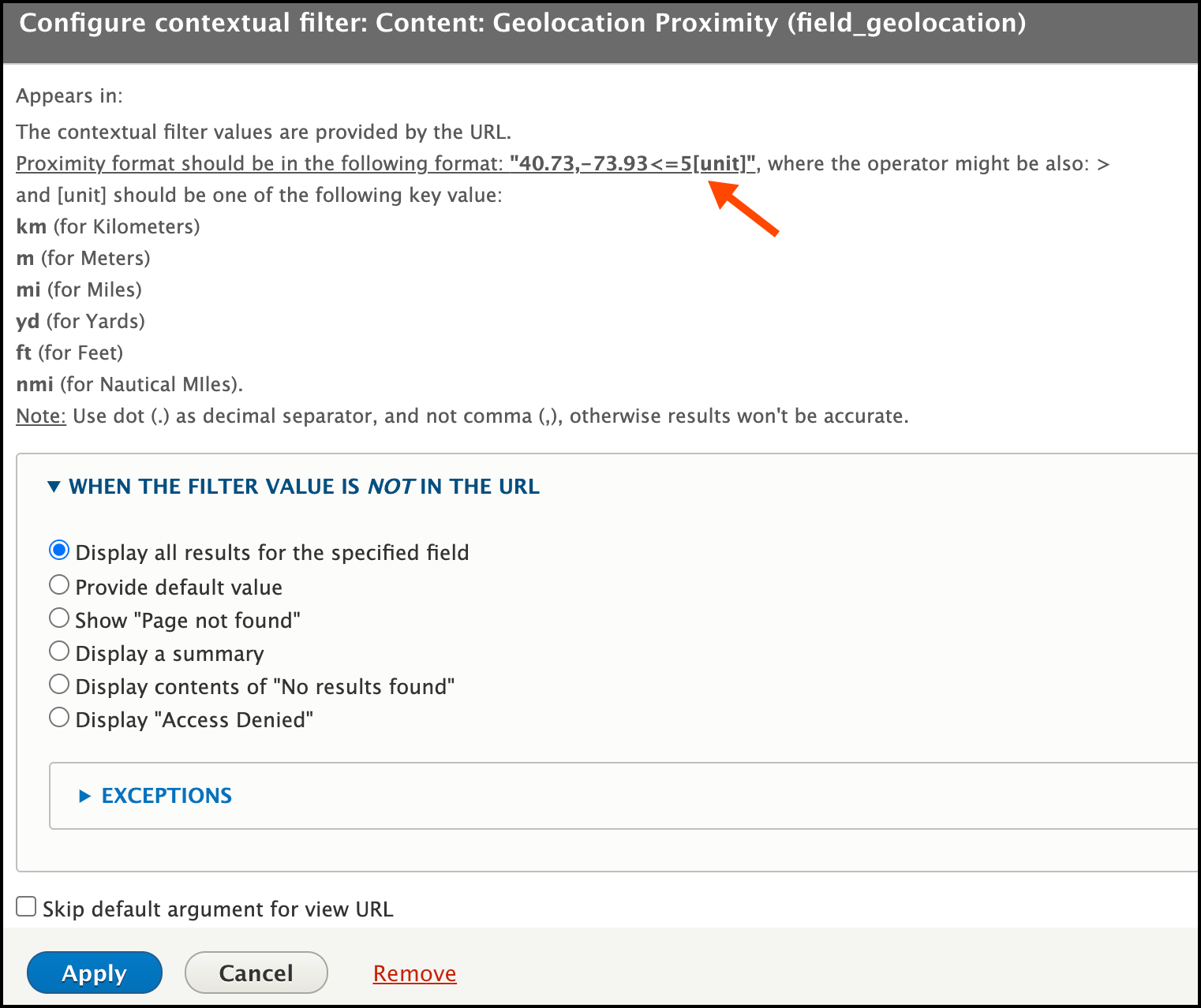Choose "Display contents of No results found"
The image size is (1201, 1008).
59,684
